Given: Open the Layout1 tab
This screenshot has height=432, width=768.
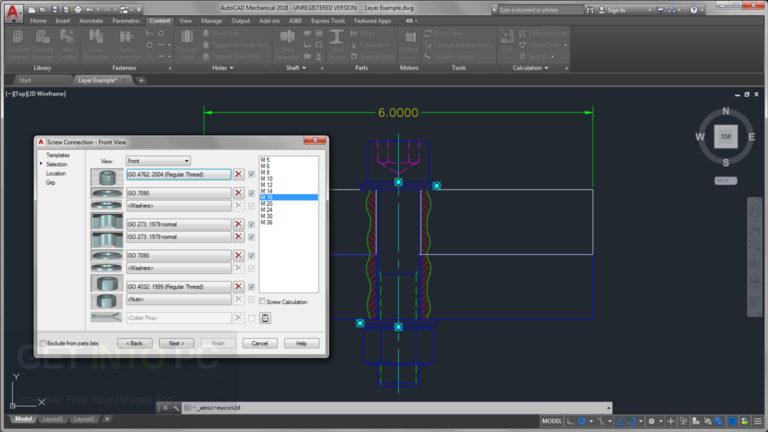Looking at the screenshot, I should 52,419.
